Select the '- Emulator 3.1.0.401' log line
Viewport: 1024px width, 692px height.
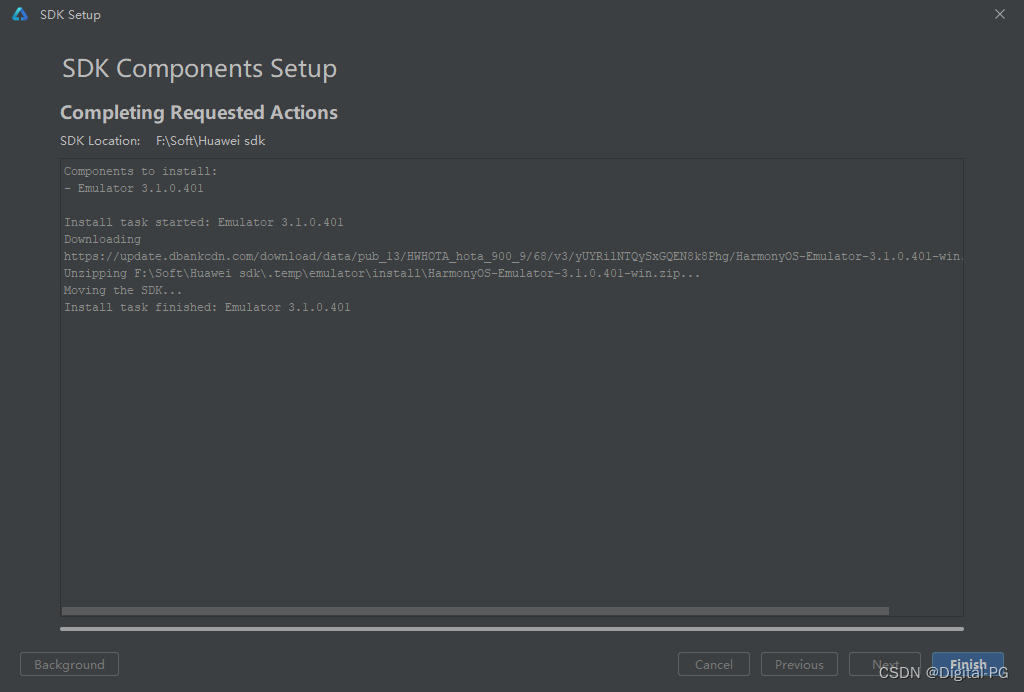point(134,188)
